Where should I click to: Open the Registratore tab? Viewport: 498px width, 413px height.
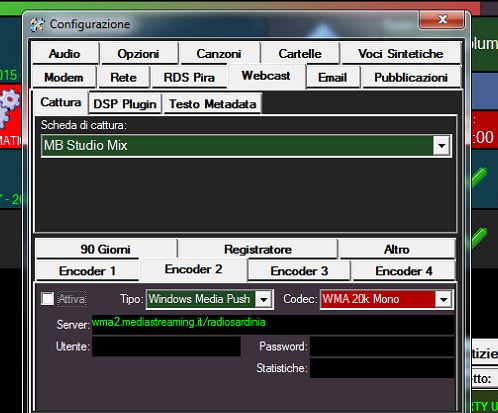click(258, 249)
